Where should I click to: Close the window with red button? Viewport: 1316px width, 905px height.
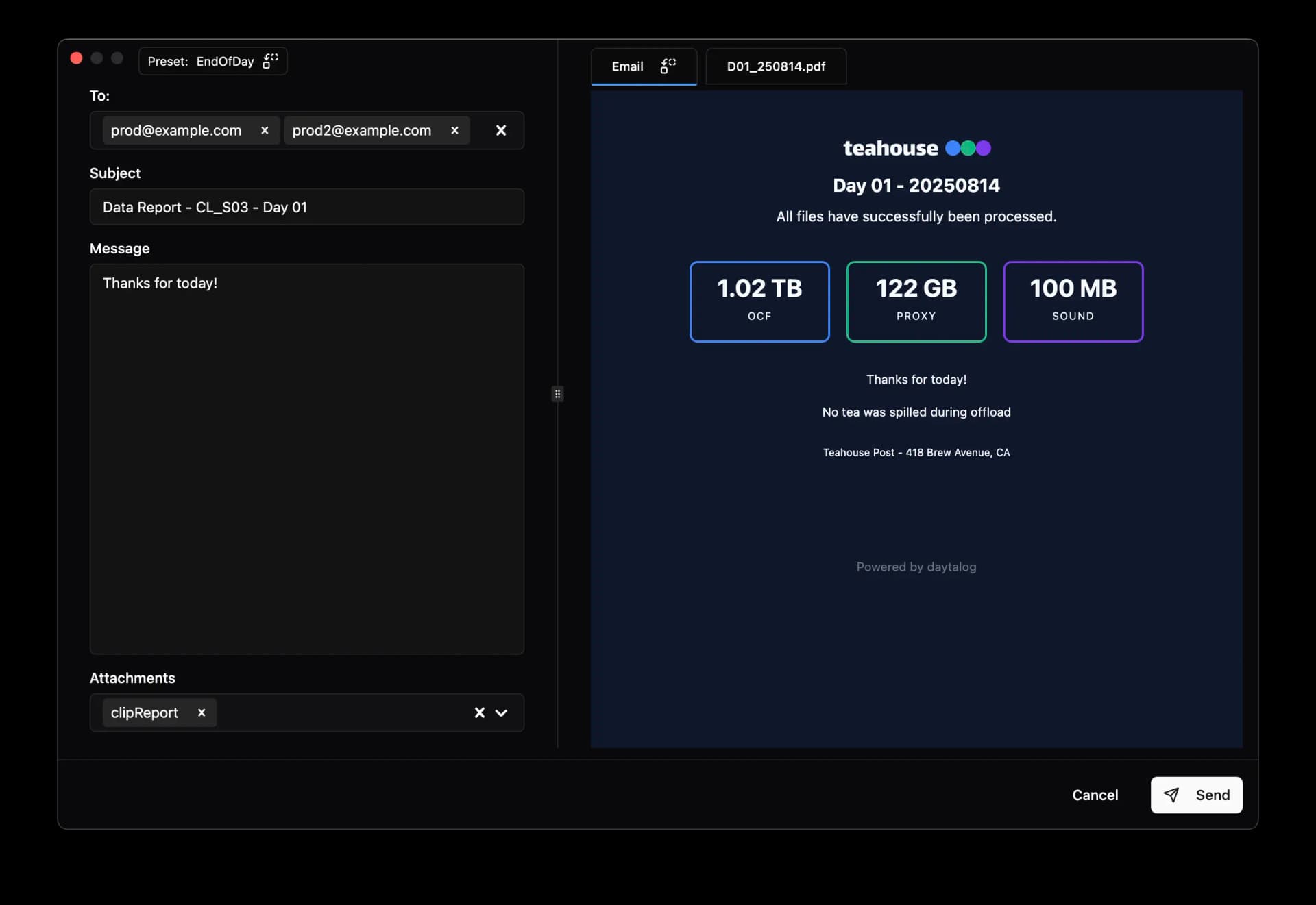click(77, 58)
